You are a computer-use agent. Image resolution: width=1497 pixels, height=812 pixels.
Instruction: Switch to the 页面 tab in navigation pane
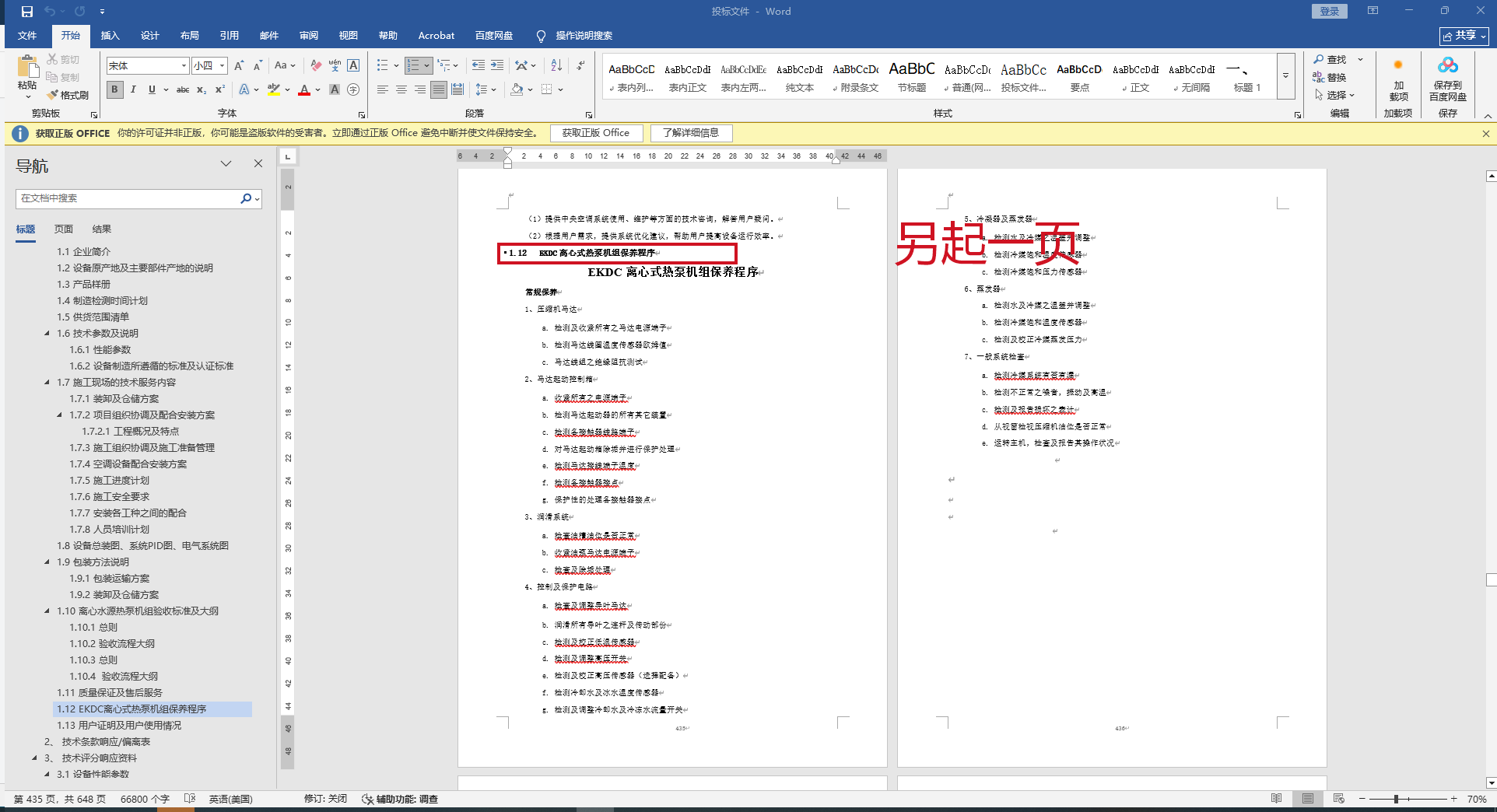click(64, 229)
